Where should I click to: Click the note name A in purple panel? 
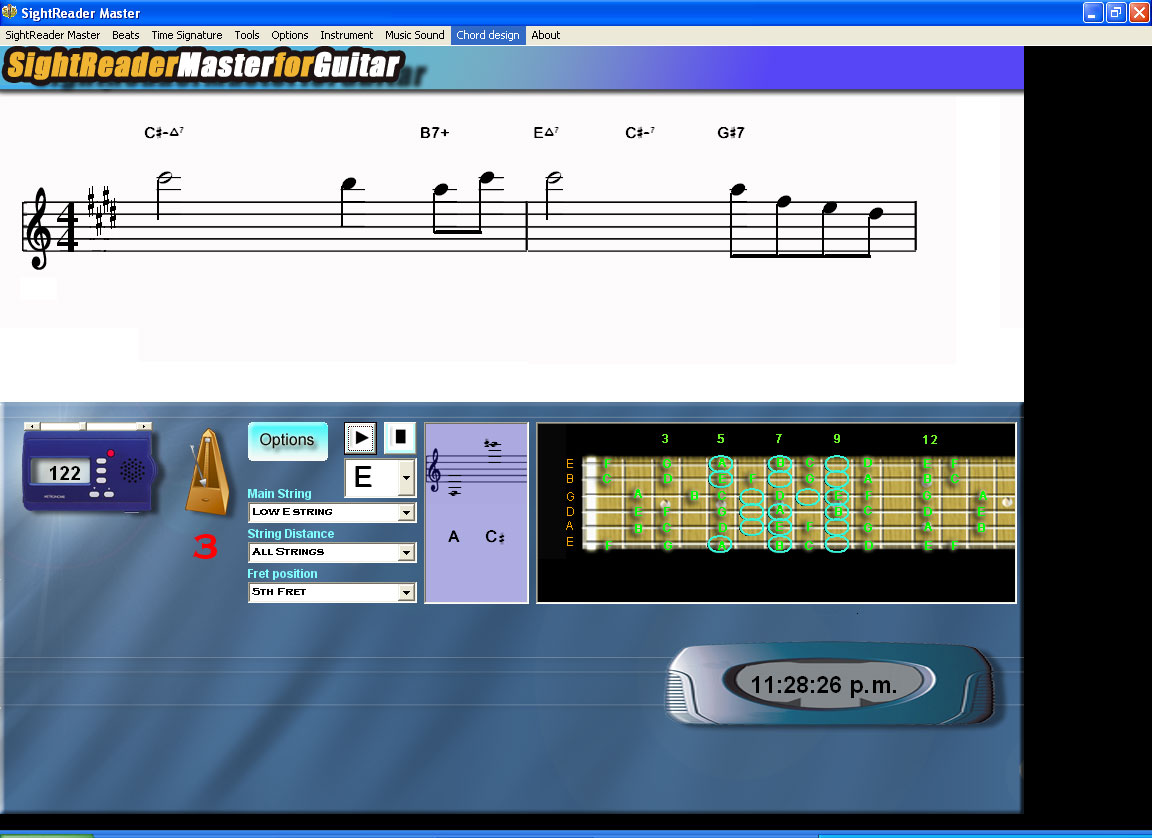453,537
